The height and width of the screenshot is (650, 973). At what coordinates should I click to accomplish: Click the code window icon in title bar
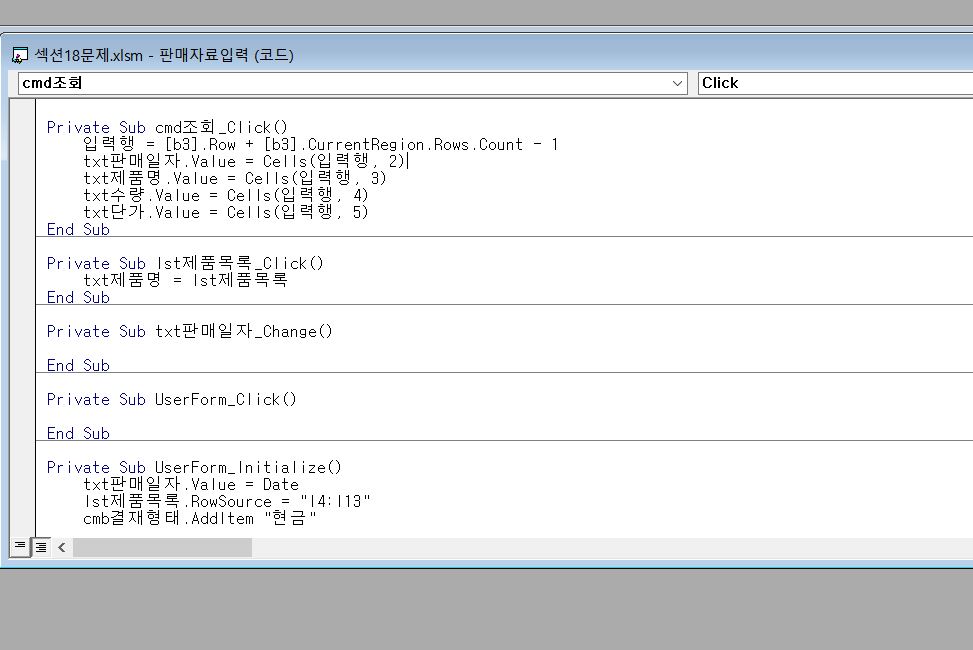19,55
